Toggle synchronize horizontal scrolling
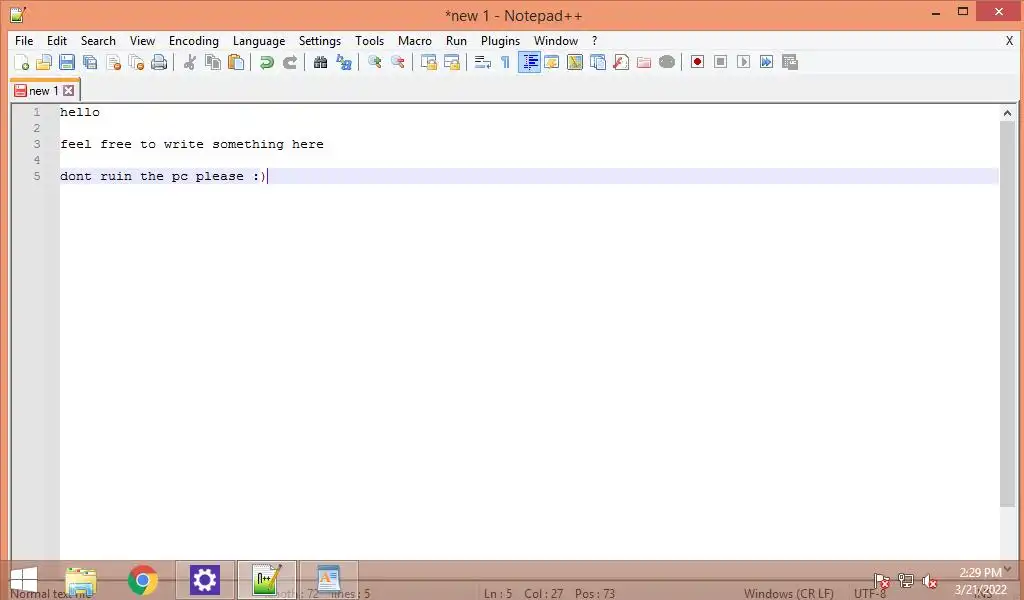This screenshot has width=1024, height=600. pos(452,62)
